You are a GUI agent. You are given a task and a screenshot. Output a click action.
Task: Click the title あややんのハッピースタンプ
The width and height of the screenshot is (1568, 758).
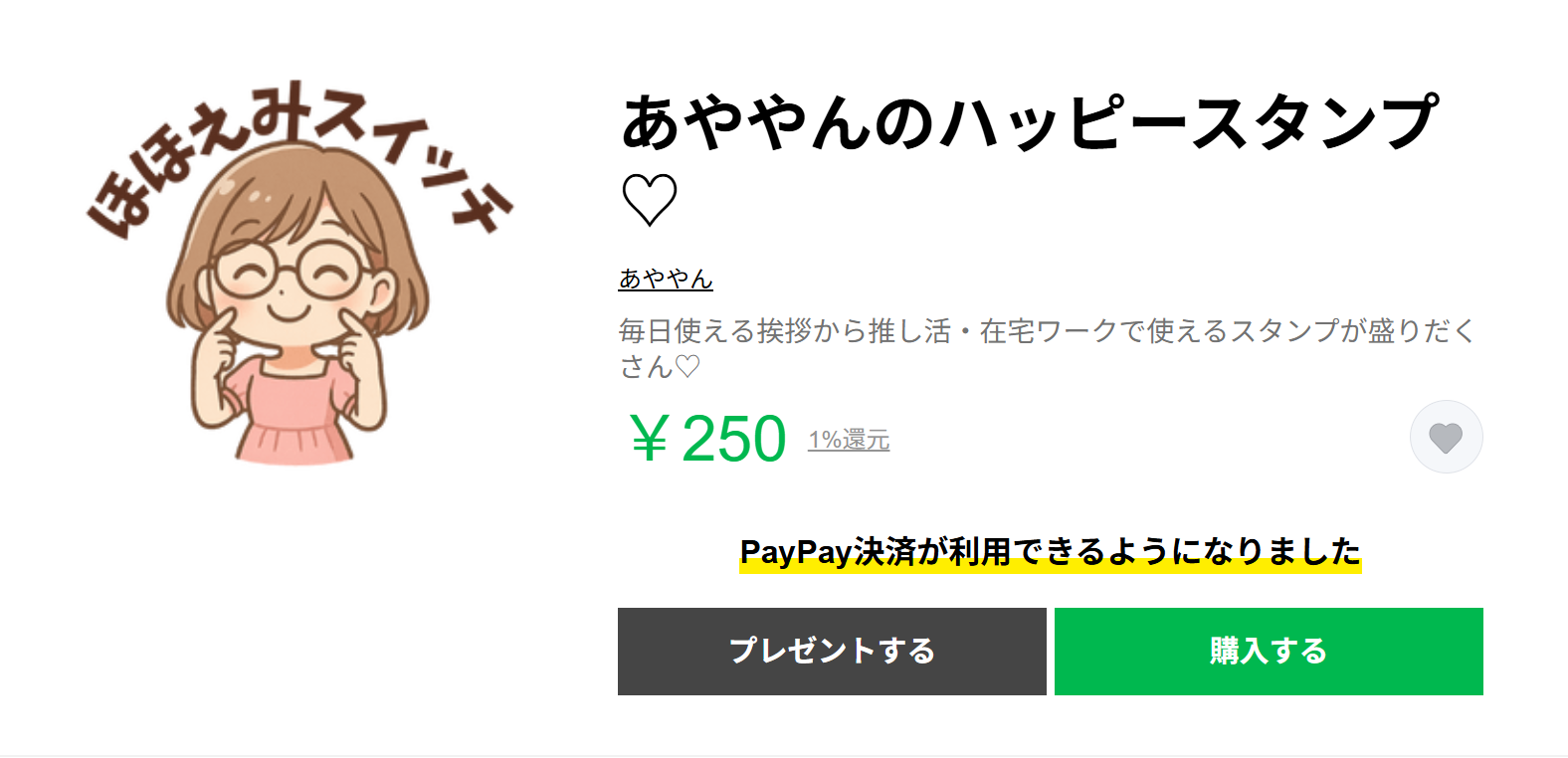pyautogui.click(x=1030, y=122)
